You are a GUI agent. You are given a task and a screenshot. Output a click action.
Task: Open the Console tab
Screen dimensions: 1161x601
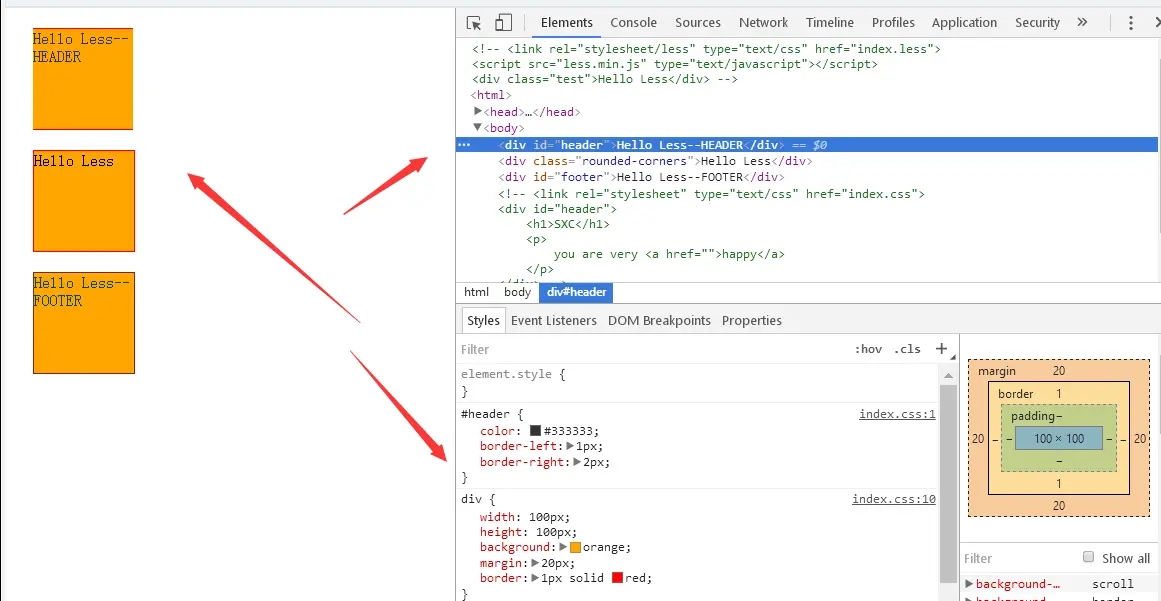[633, 22]
